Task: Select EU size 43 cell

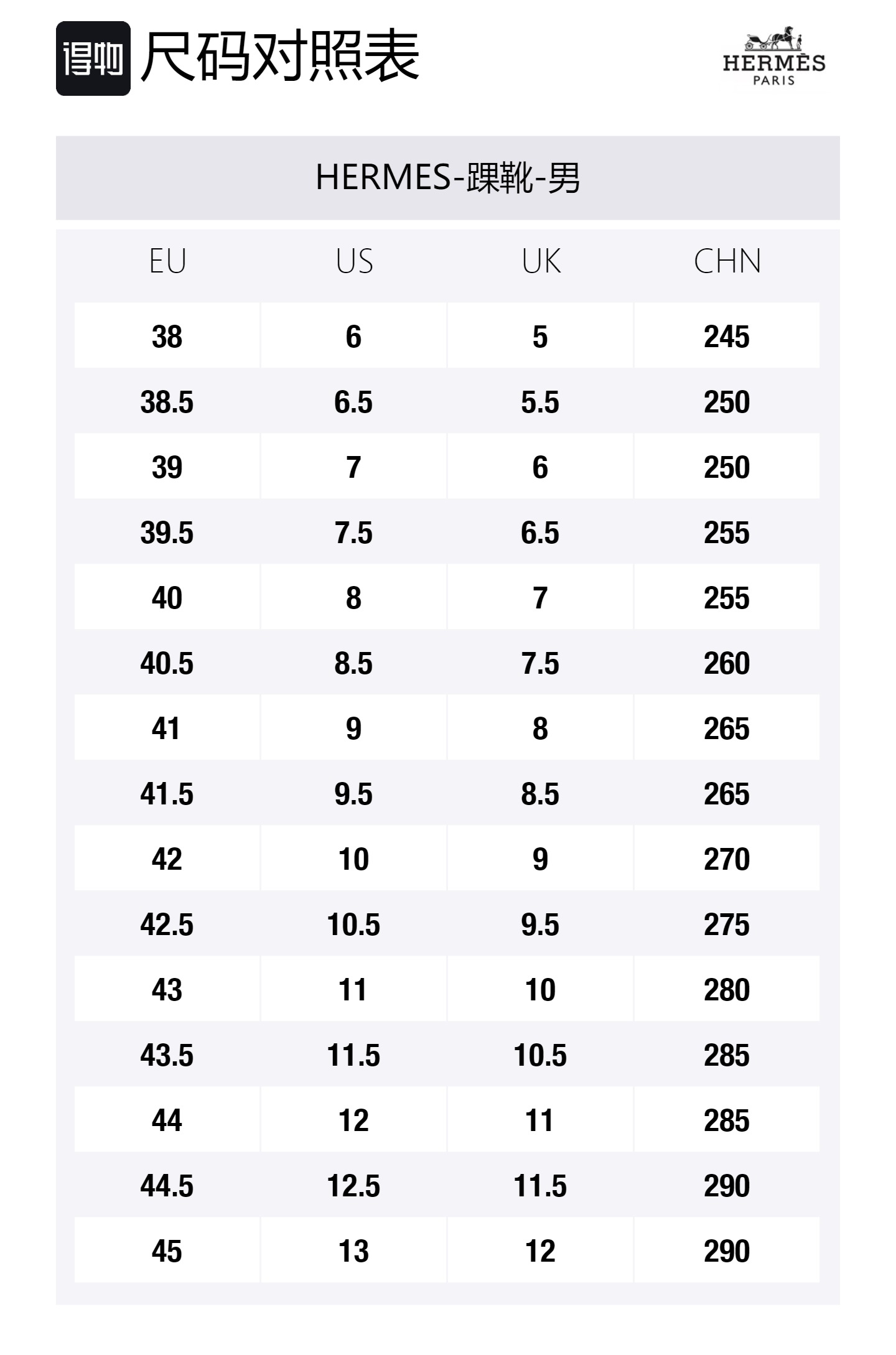Action: [x=167, y=990]
